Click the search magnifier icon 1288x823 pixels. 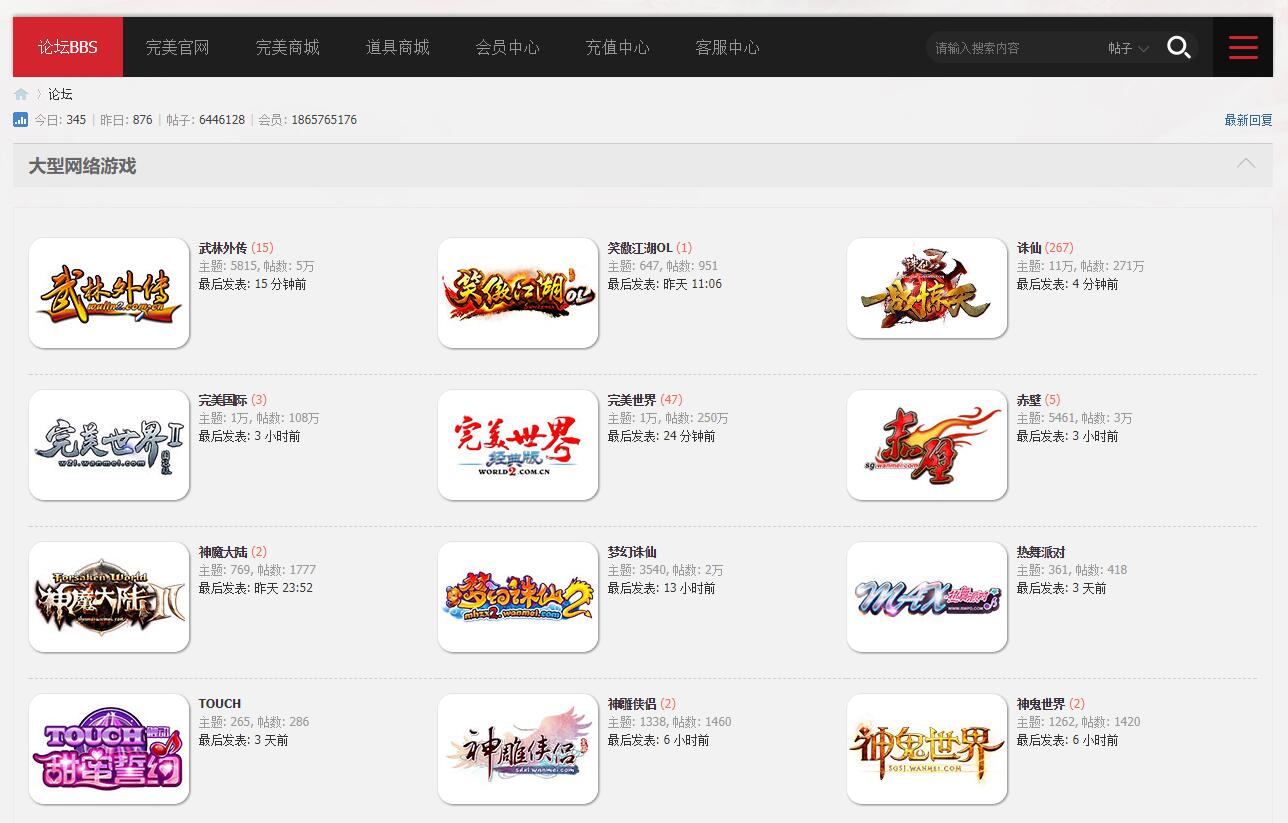pos(1179,47)
